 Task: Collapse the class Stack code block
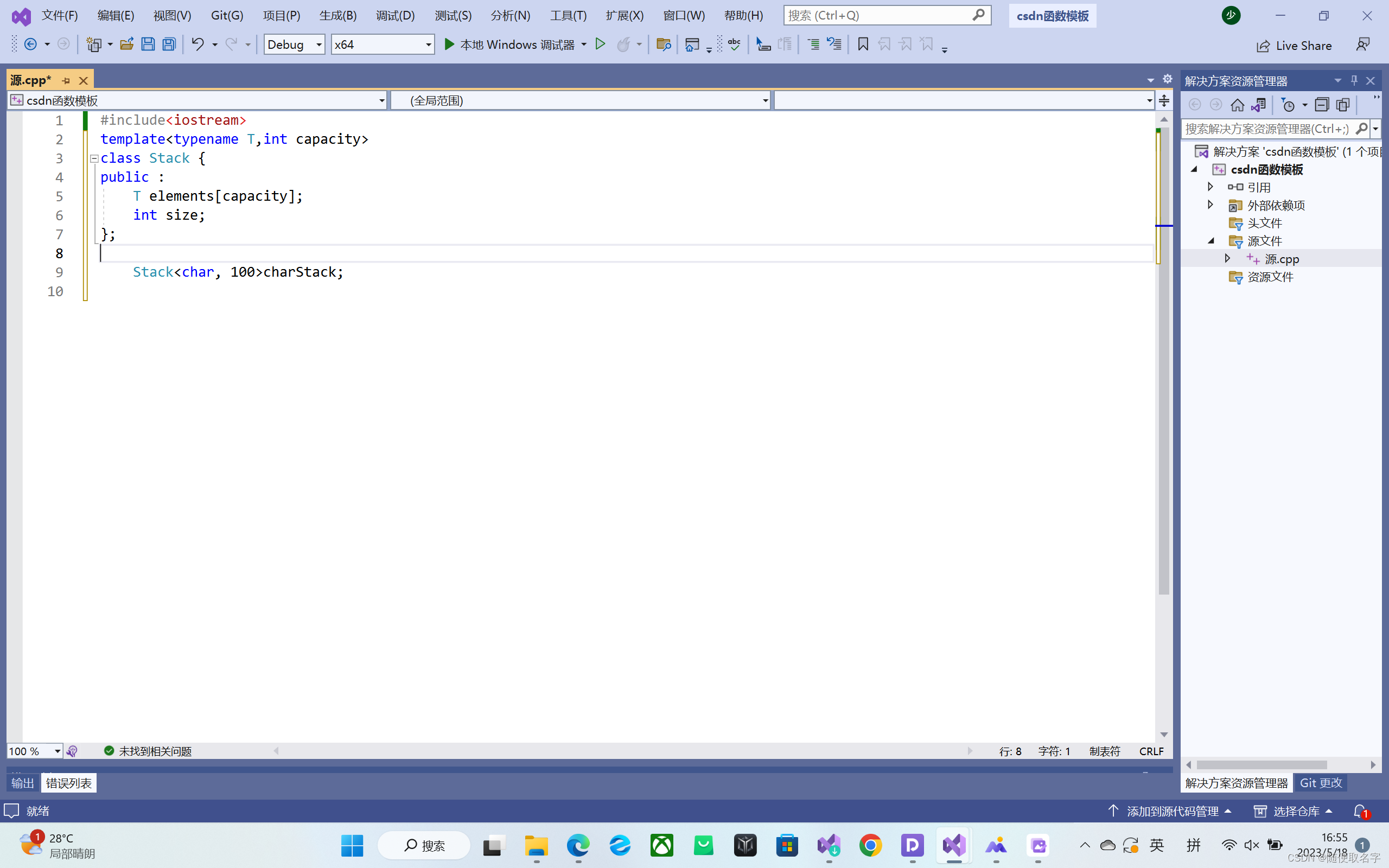click(94, 158)
